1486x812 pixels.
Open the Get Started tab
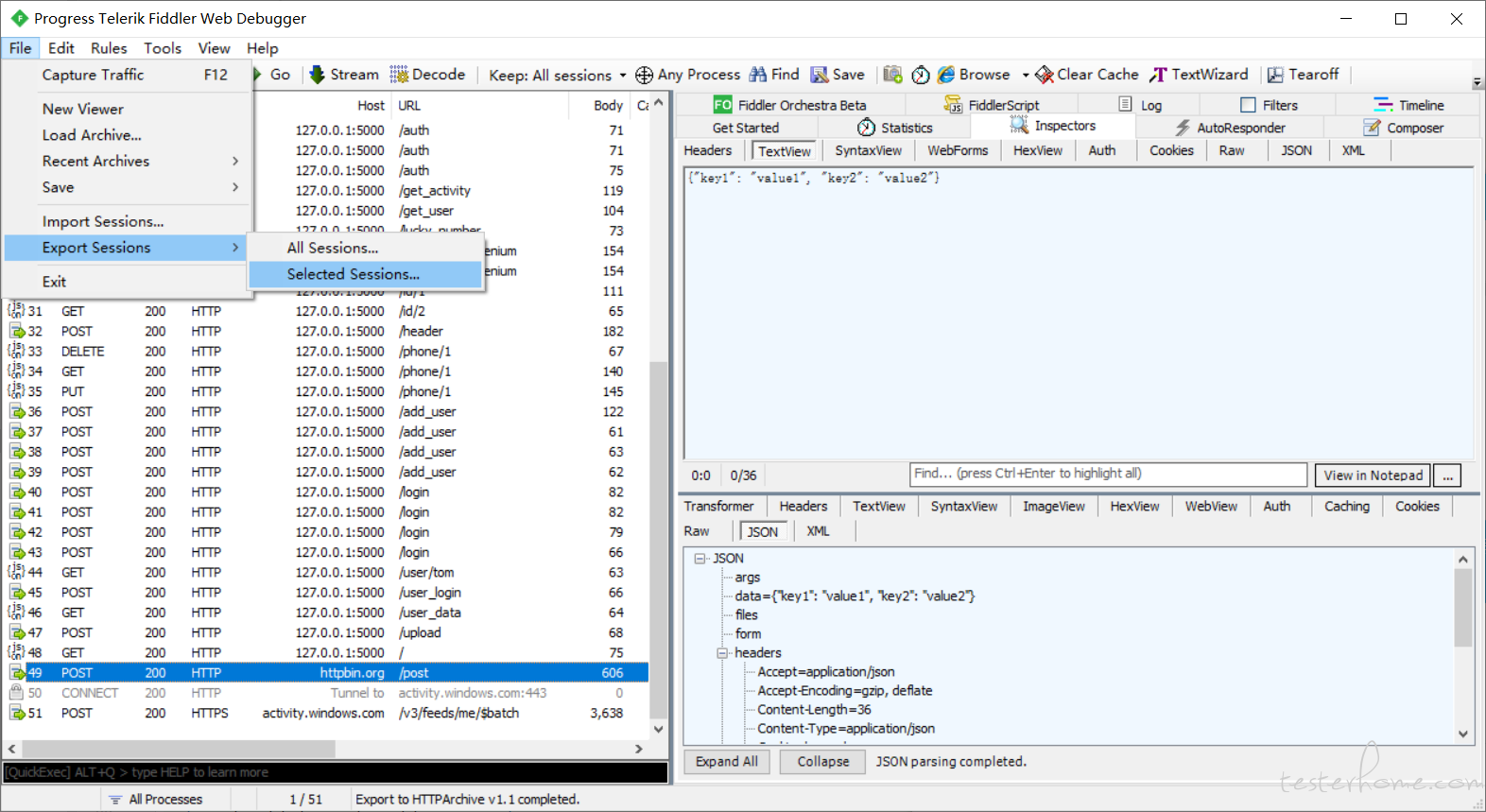pos(746,128)
